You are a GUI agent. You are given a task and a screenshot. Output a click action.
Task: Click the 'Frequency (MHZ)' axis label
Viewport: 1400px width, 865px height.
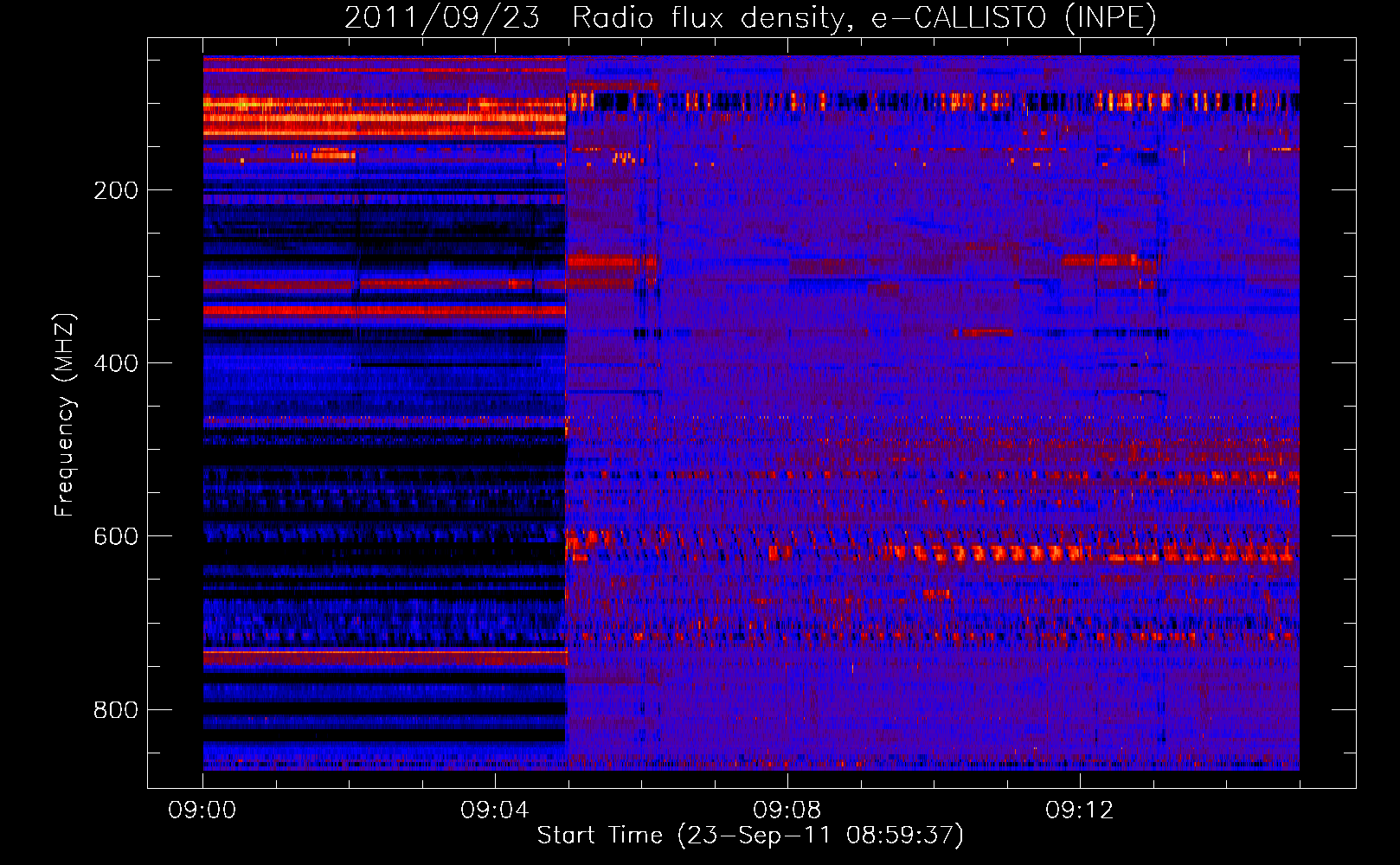(x=66, y=414)
